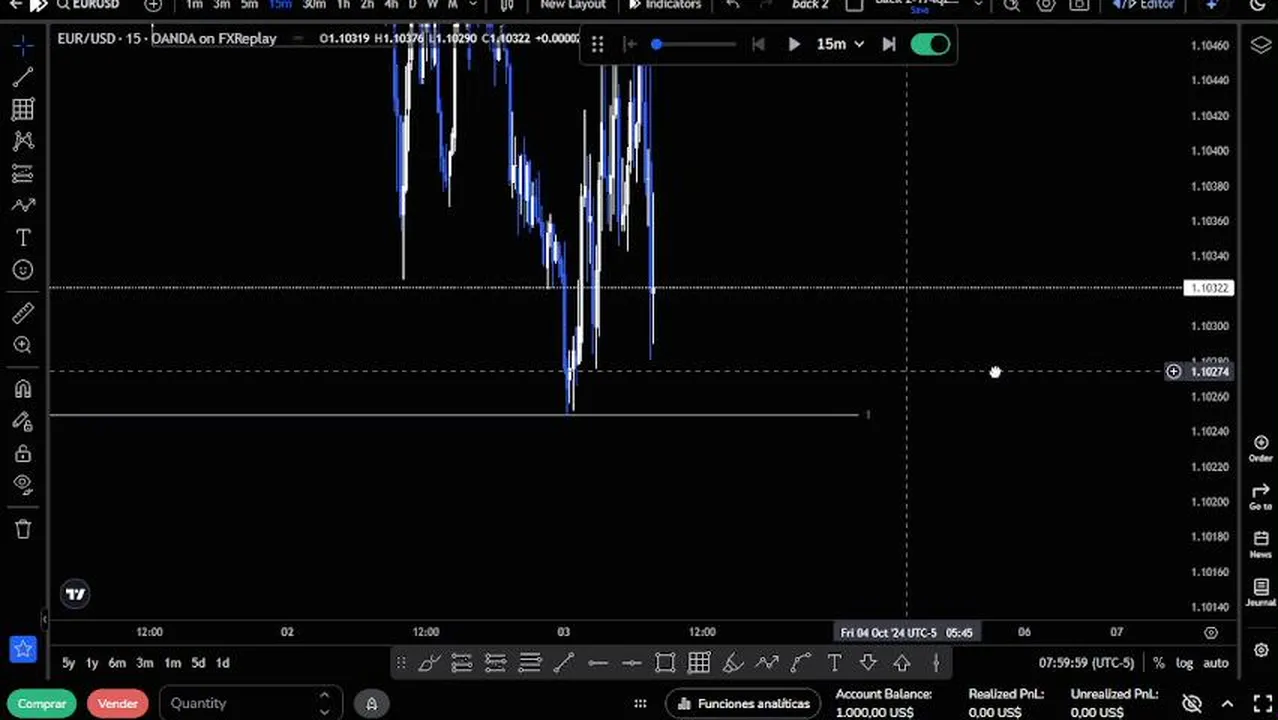Play the replay

coord(794,44)
